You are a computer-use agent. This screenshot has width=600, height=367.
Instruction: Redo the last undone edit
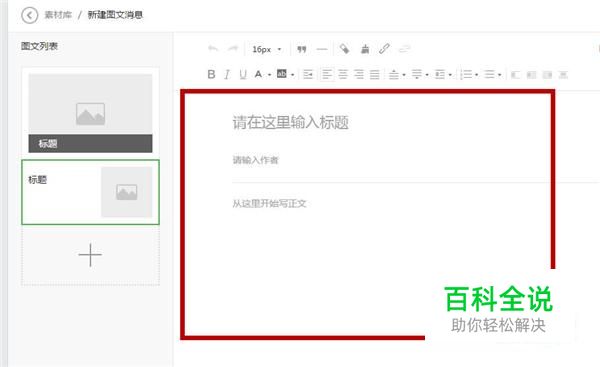point(233,49)
